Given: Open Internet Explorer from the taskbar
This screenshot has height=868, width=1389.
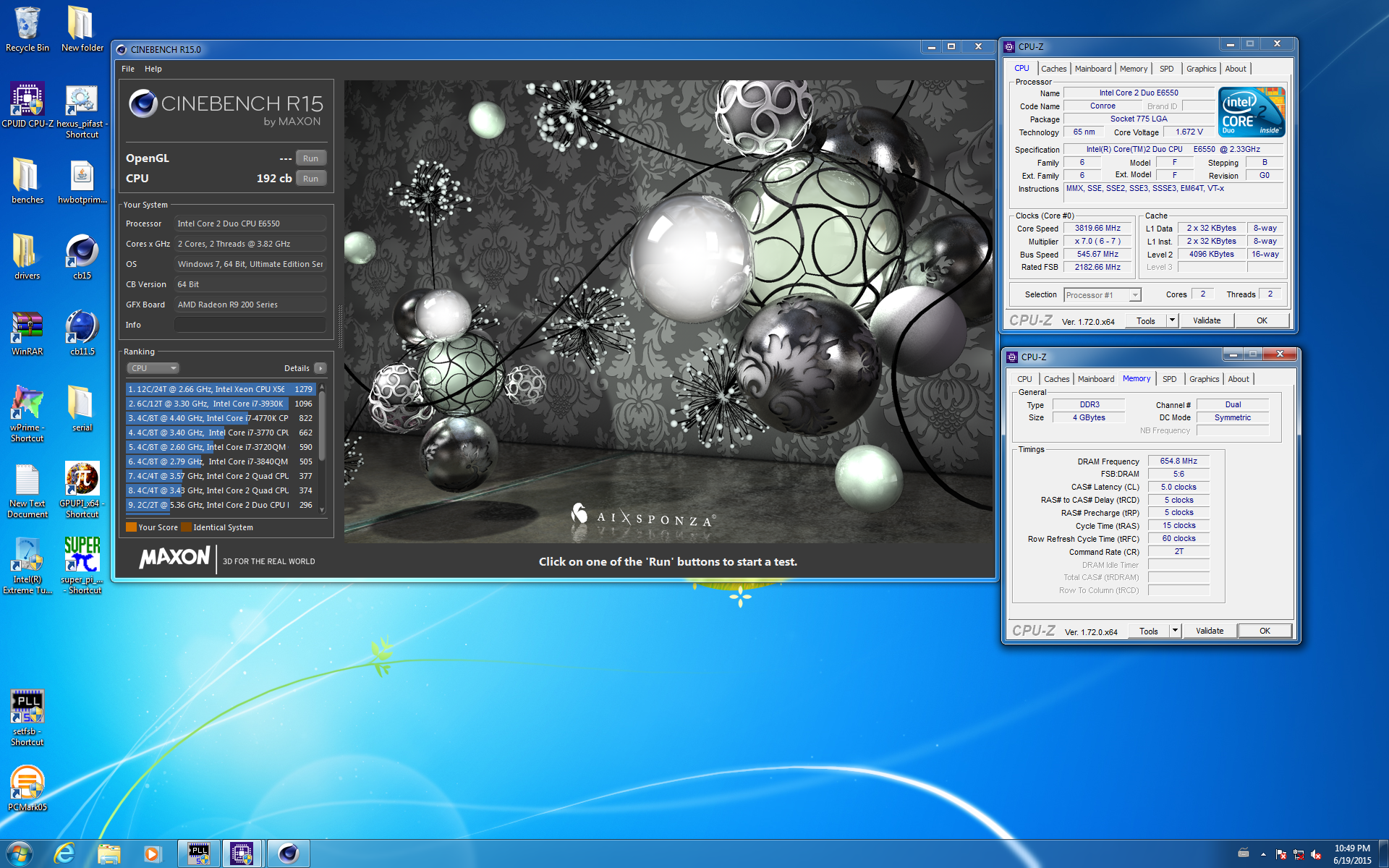Looking at the screenshot, I should [x=64, y=854].
